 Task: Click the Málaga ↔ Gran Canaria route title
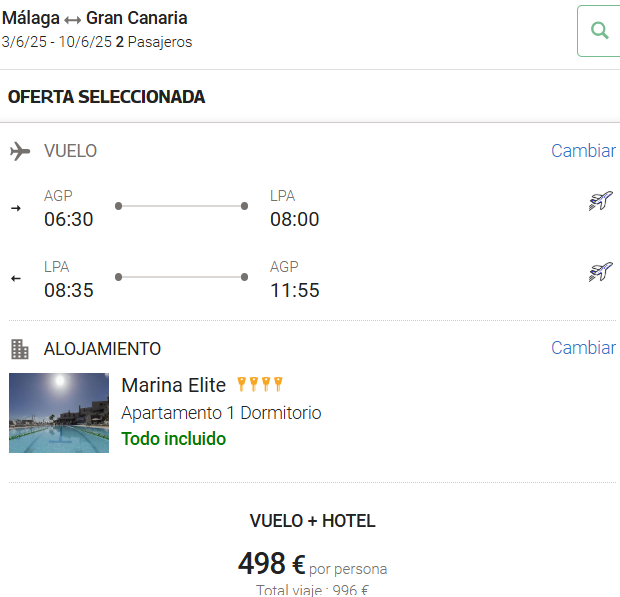click(x=95, y=18)
